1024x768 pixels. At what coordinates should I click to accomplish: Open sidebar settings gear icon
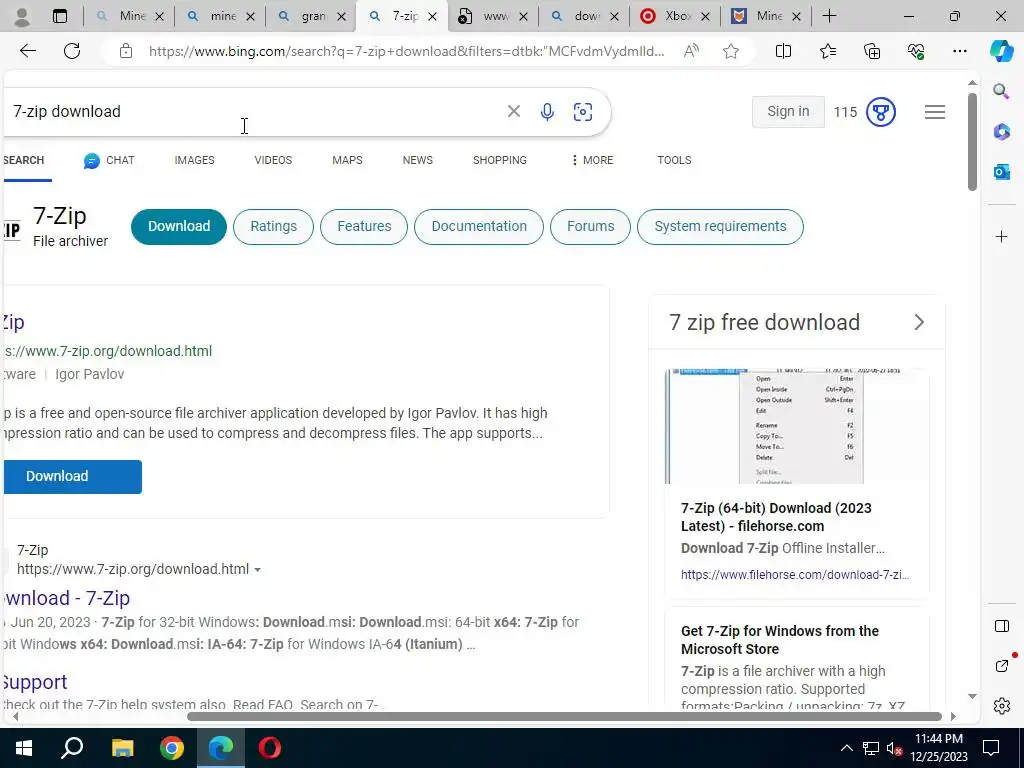coord(1001,706)
